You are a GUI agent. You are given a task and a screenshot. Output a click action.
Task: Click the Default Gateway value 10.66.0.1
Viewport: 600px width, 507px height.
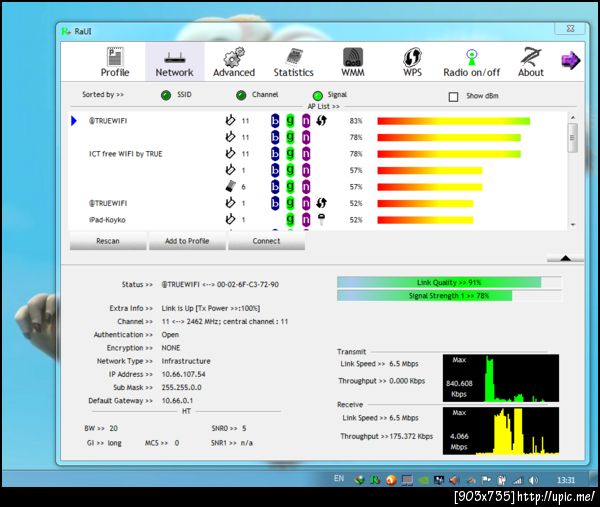(x=177, y=401)
